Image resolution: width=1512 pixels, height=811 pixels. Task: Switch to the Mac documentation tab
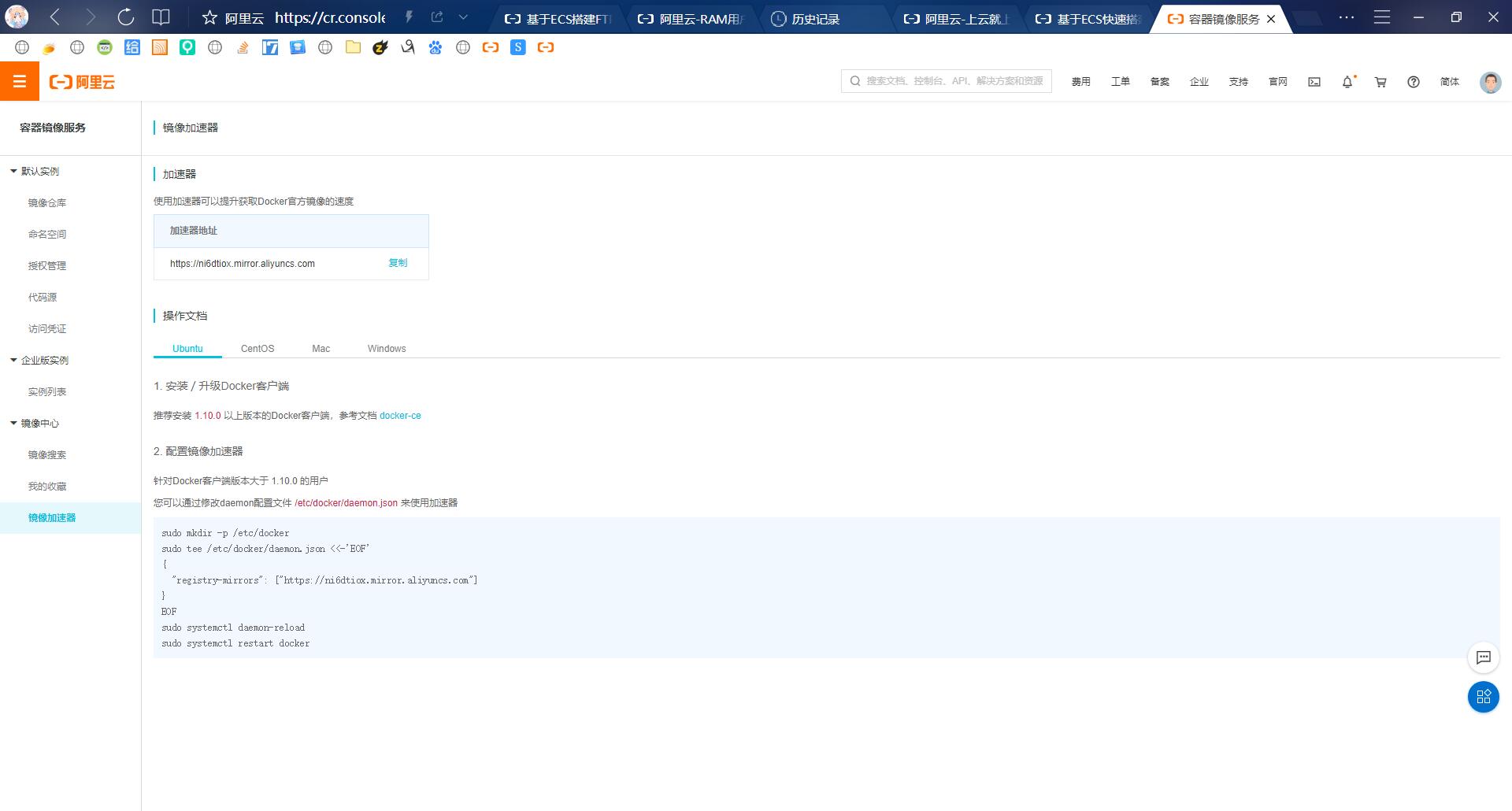pos(321,348)
